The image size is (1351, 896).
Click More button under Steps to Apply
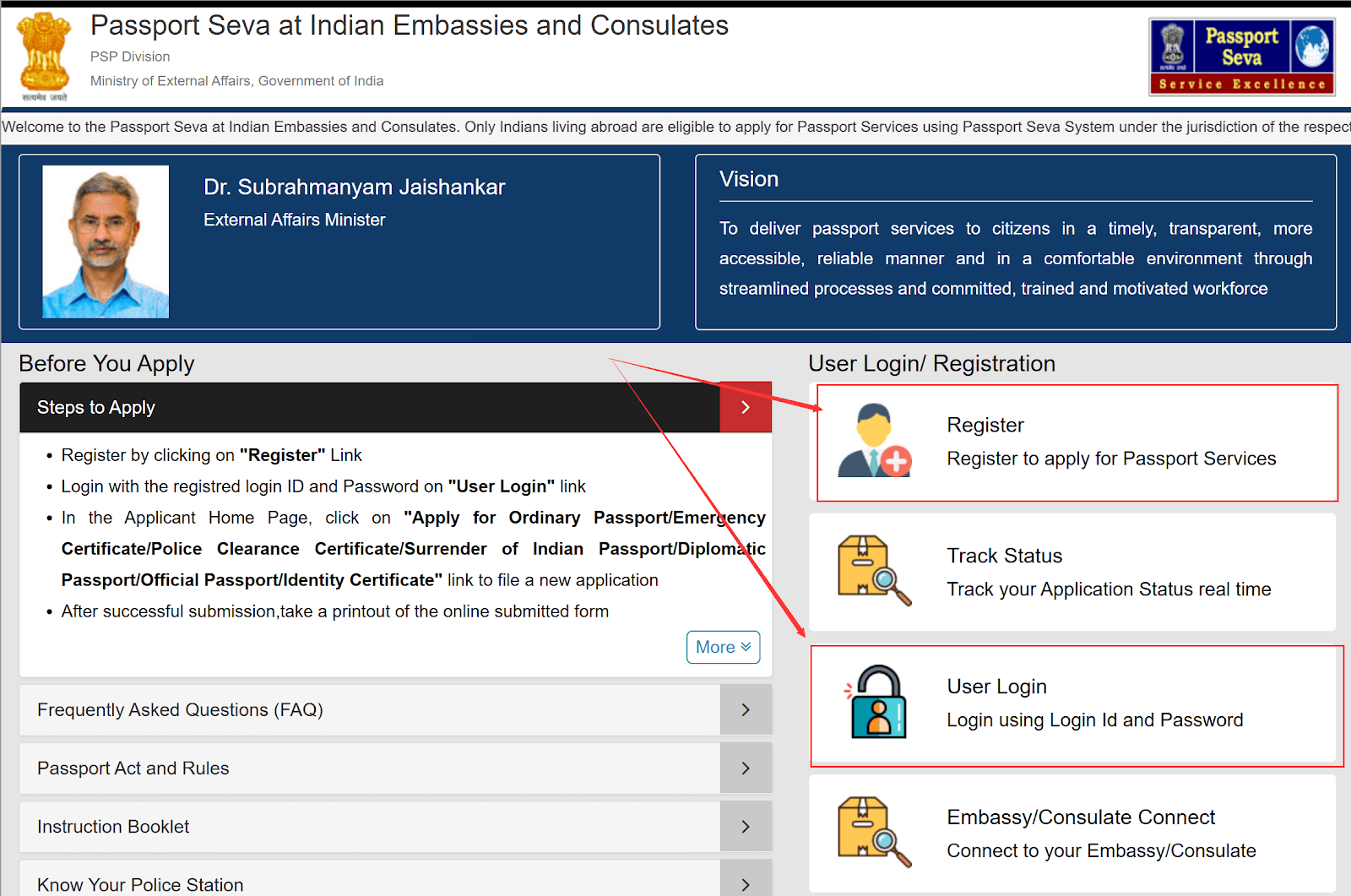[x=724, y=647]
